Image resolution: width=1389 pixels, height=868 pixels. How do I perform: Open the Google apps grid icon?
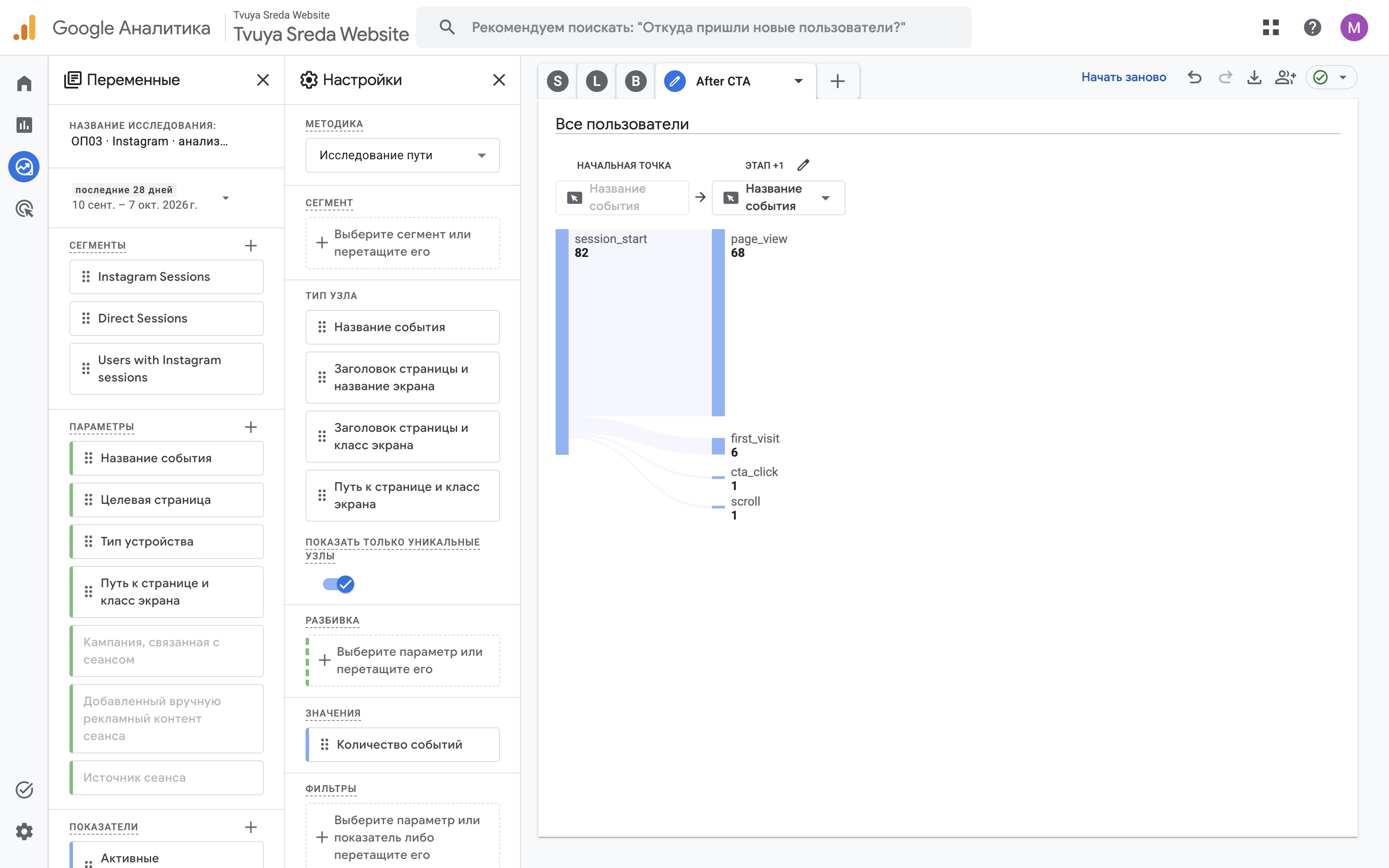click(1271, 27)
